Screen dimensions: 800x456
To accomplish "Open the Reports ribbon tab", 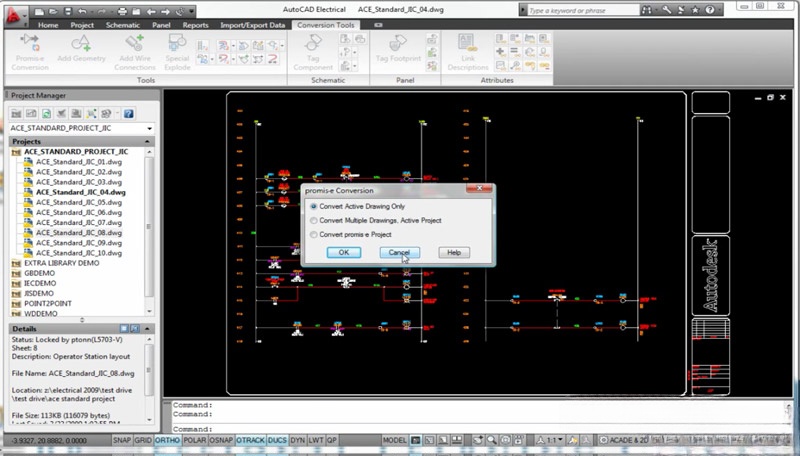I will tap(195, 25).
